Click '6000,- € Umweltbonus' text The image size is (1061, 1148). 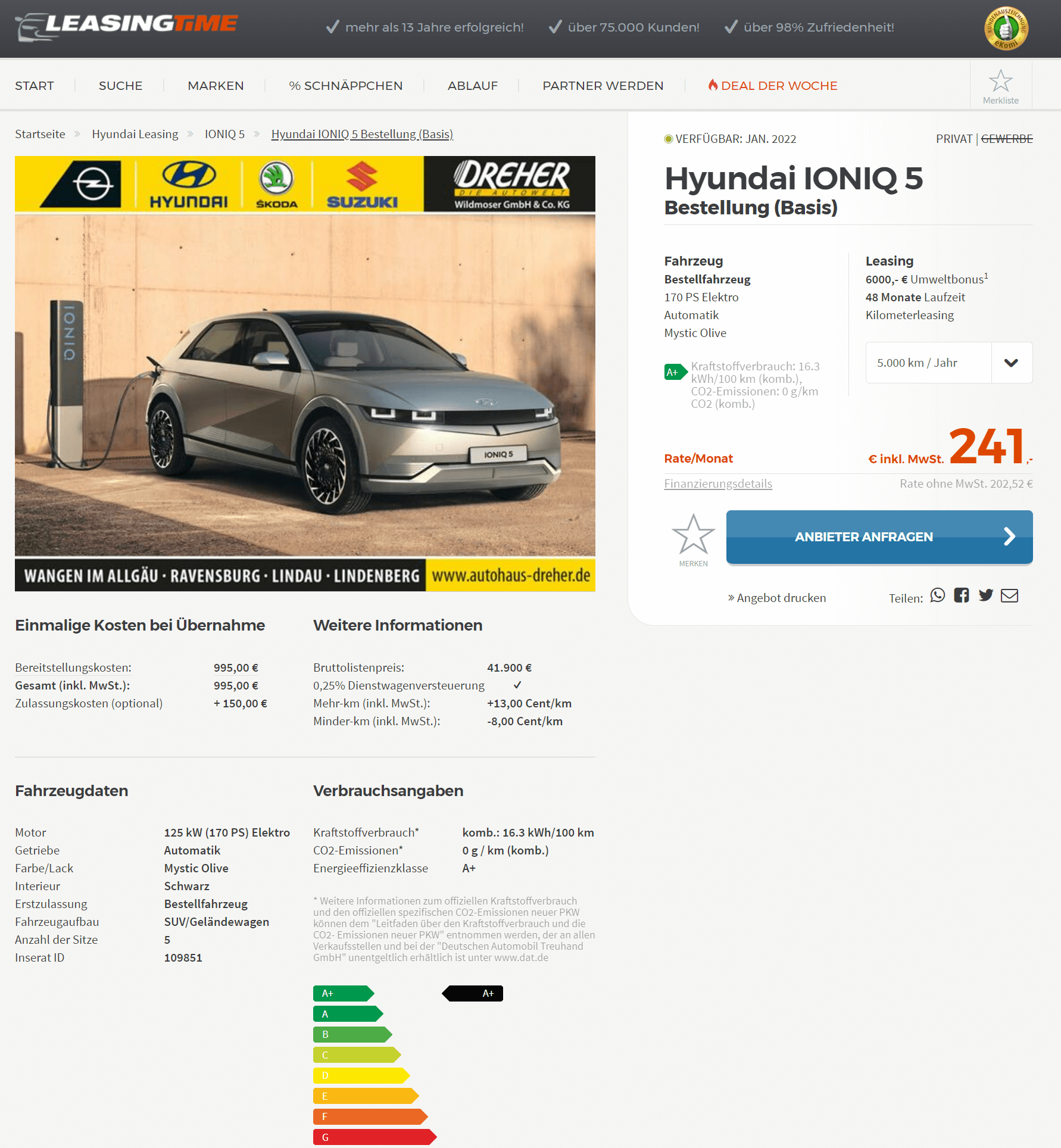click(x=926, y=279)
